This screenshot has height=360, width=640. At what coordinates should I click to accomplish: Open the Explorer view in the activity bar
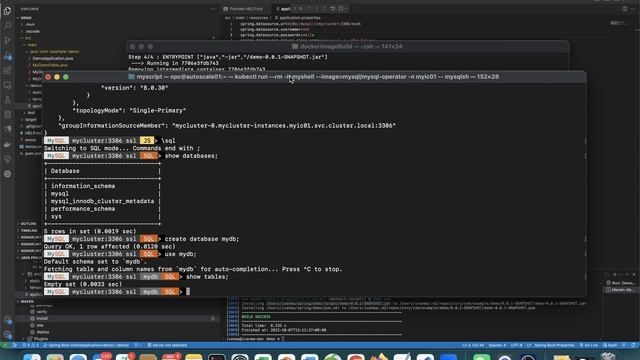(x=7, y=11)
